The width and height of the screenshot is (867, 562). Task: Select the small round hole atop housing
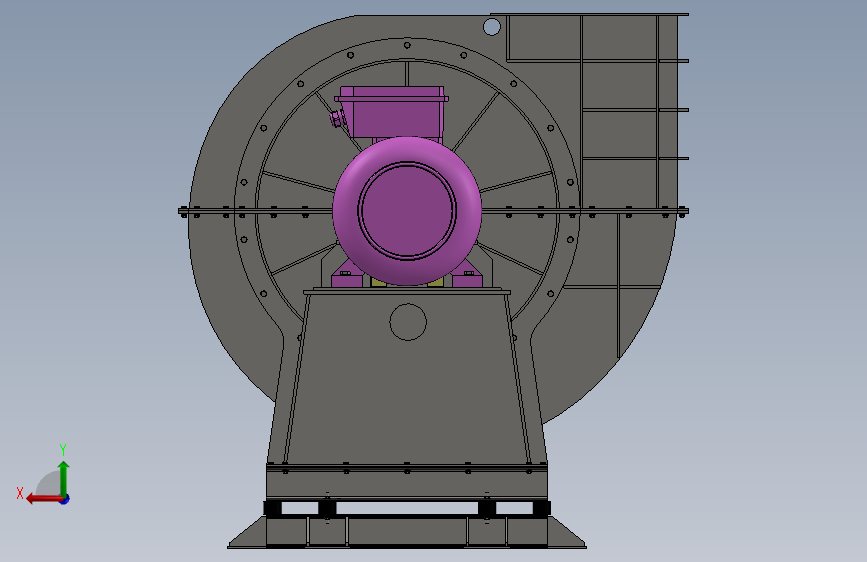tap(492, 27)
